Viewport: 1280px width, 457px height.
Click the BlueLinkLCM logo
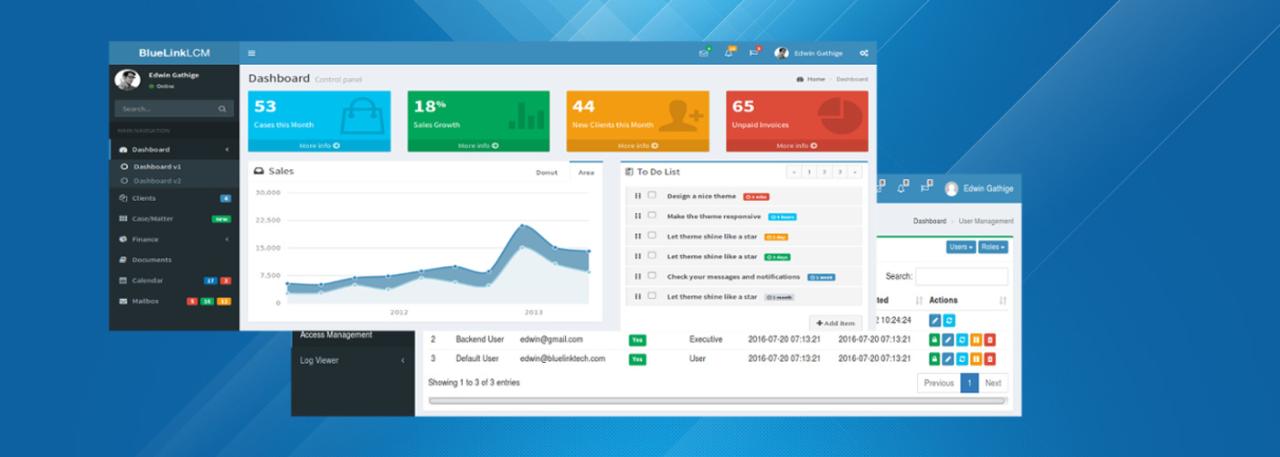point(174,53)
